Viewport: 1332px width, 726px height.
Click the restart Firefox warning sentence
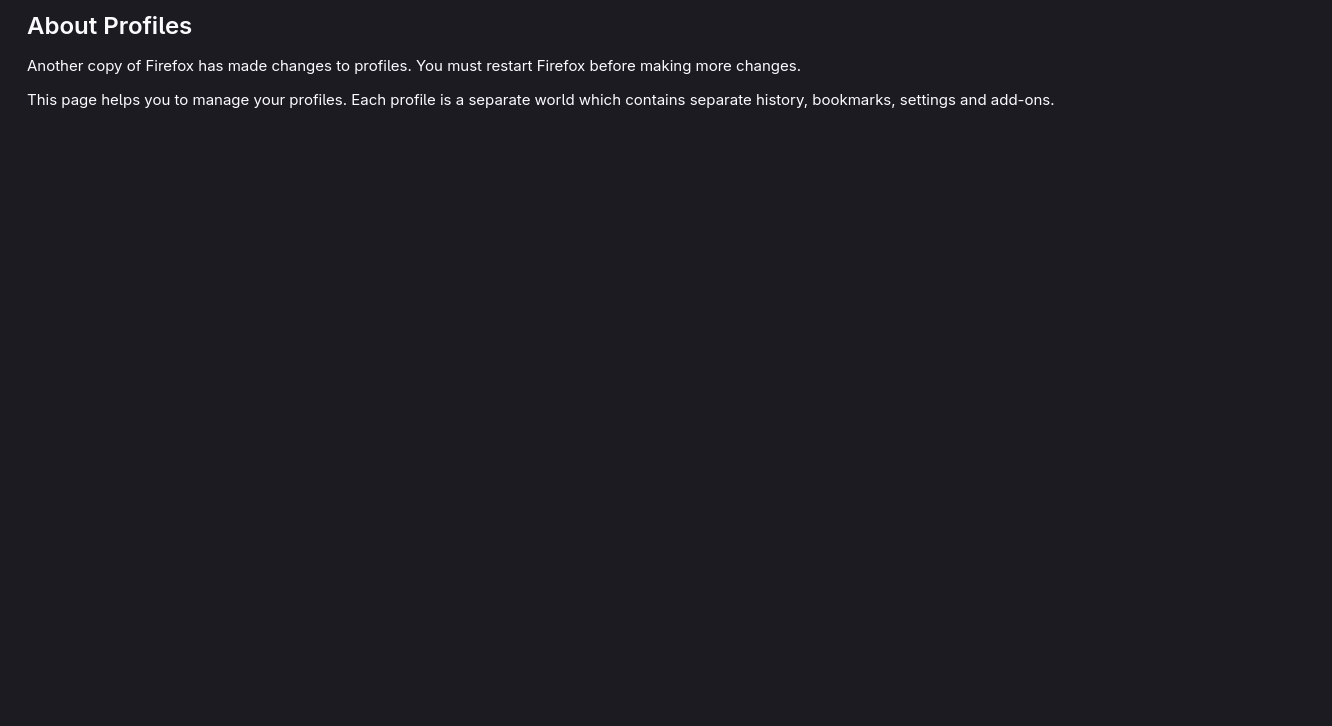[413, 66]
